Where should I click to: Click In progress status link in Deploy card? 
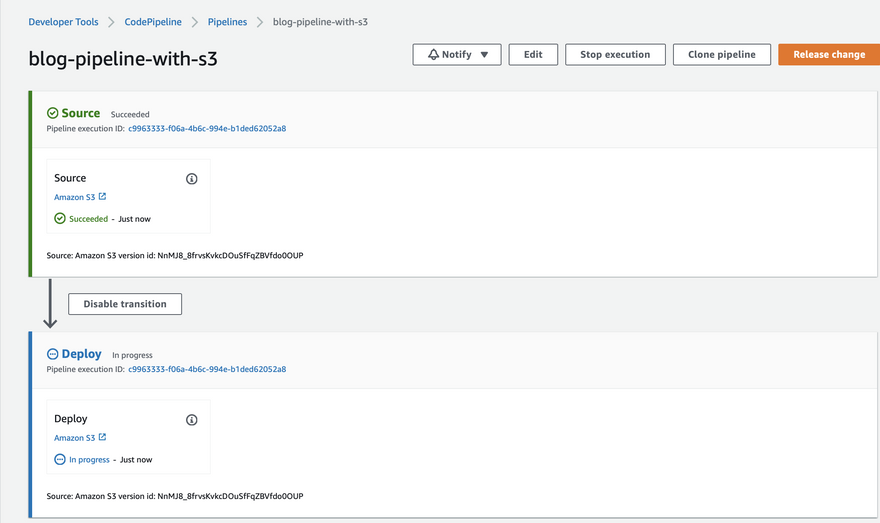(89, 460)
